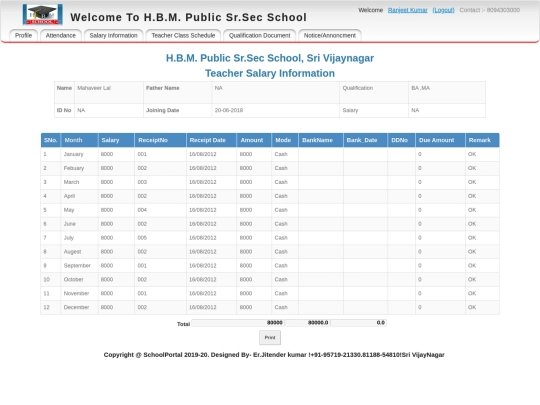
Task: Click the Due Amount column header
Action: pos(440,140)
